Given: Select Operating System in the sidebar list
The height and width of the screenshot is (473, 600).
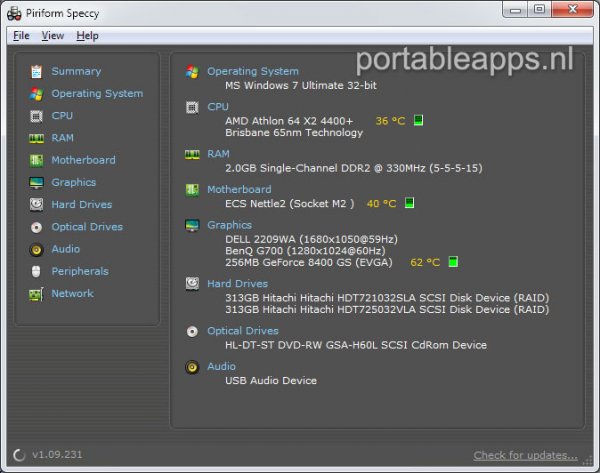Looking at the screenshot, I should pos(97,94).
